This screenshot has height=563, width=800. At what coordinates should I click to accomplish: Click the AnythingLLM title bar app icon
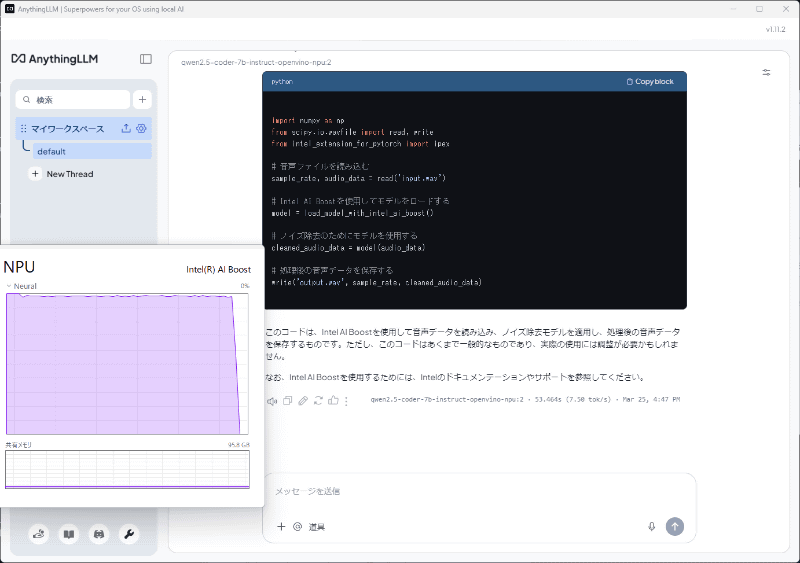9,9
